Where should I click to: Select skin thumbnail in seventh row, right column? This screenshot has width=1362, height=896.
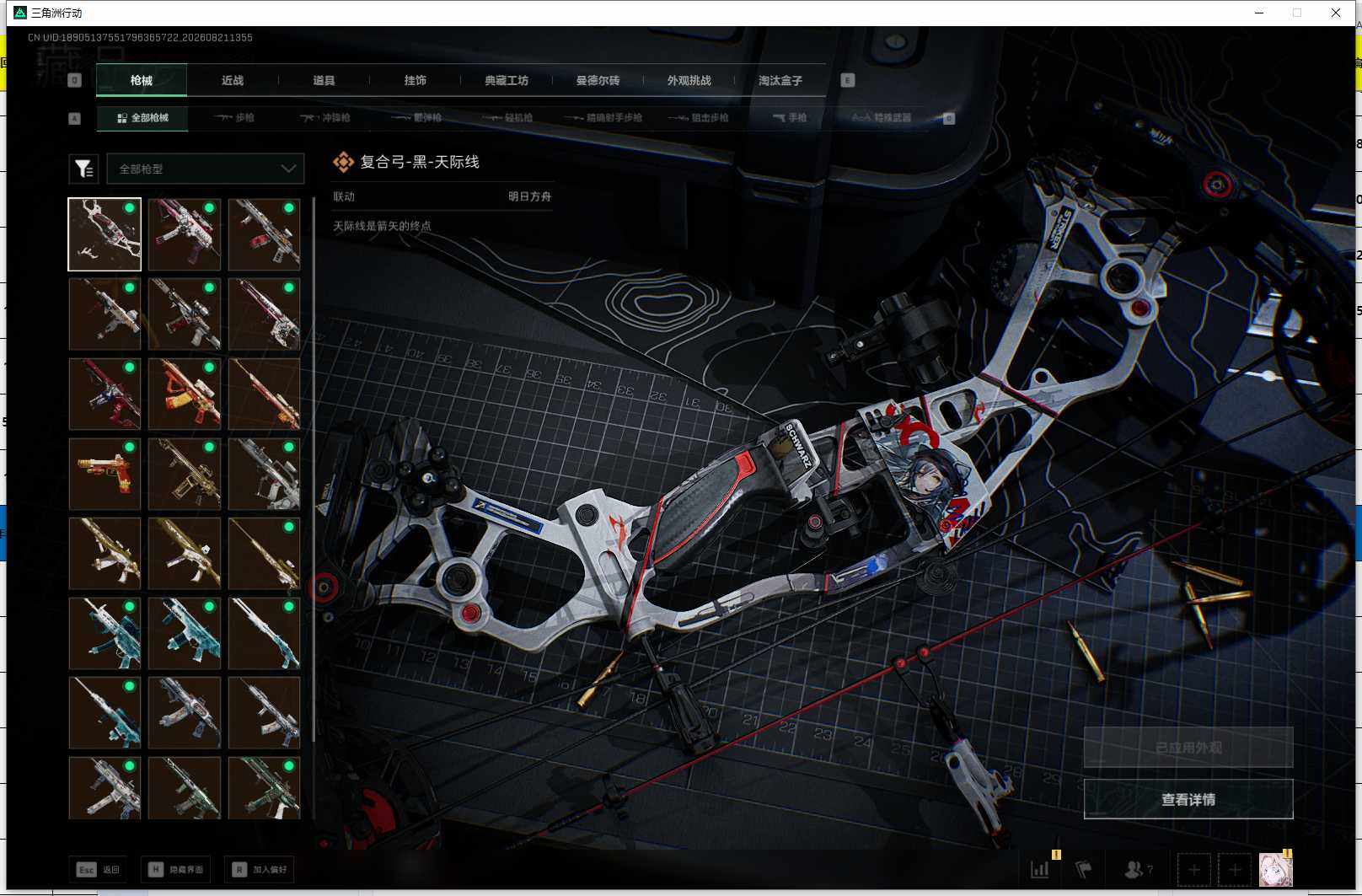(x=264, y=712)
